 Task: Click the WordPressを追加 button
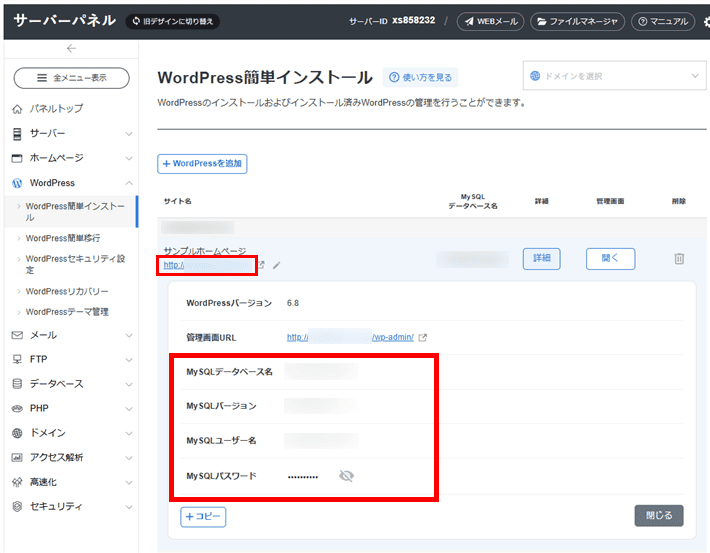[x=202, y=163]
